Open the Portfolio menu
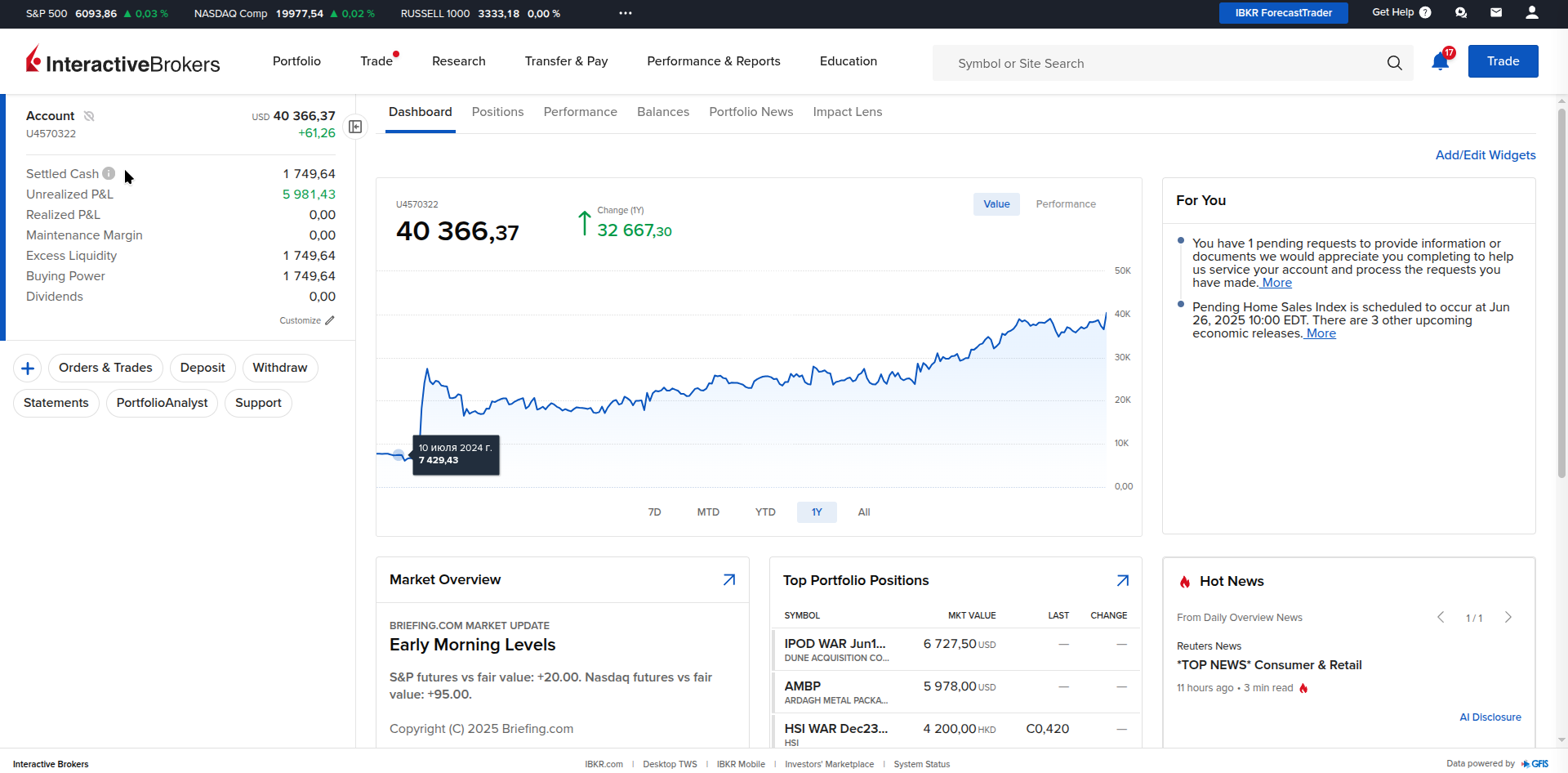Image resolution: width=1568 pixels, height=773 pixels. [x=296, y=61]
